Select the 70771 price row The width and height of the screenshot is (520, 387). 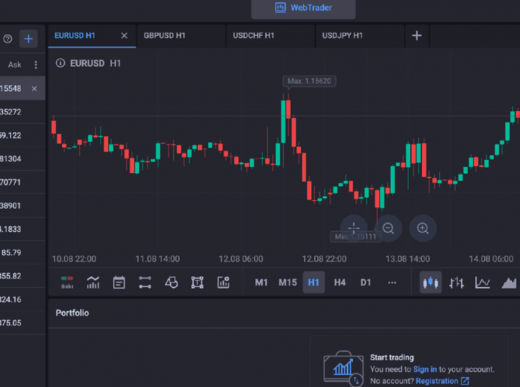click(23, 182)
